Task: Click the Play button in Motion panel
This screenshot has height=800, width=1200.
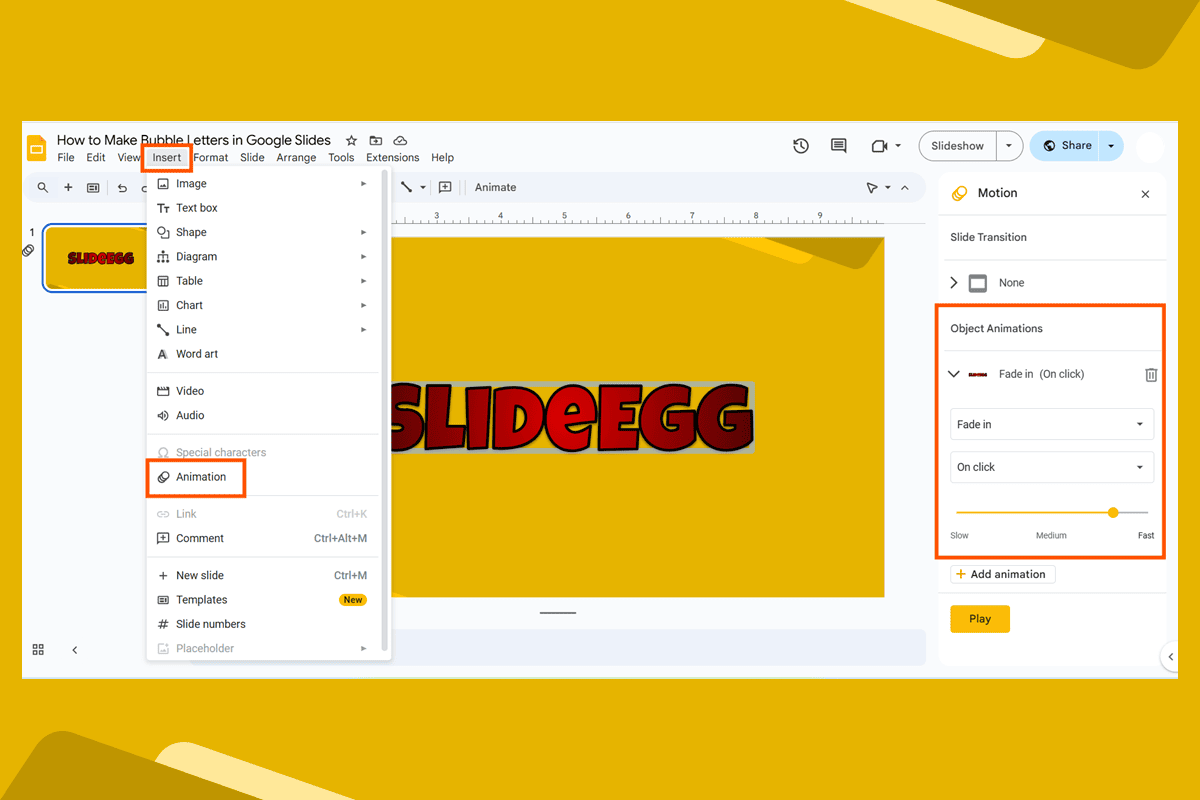Action: coord(979,618)
